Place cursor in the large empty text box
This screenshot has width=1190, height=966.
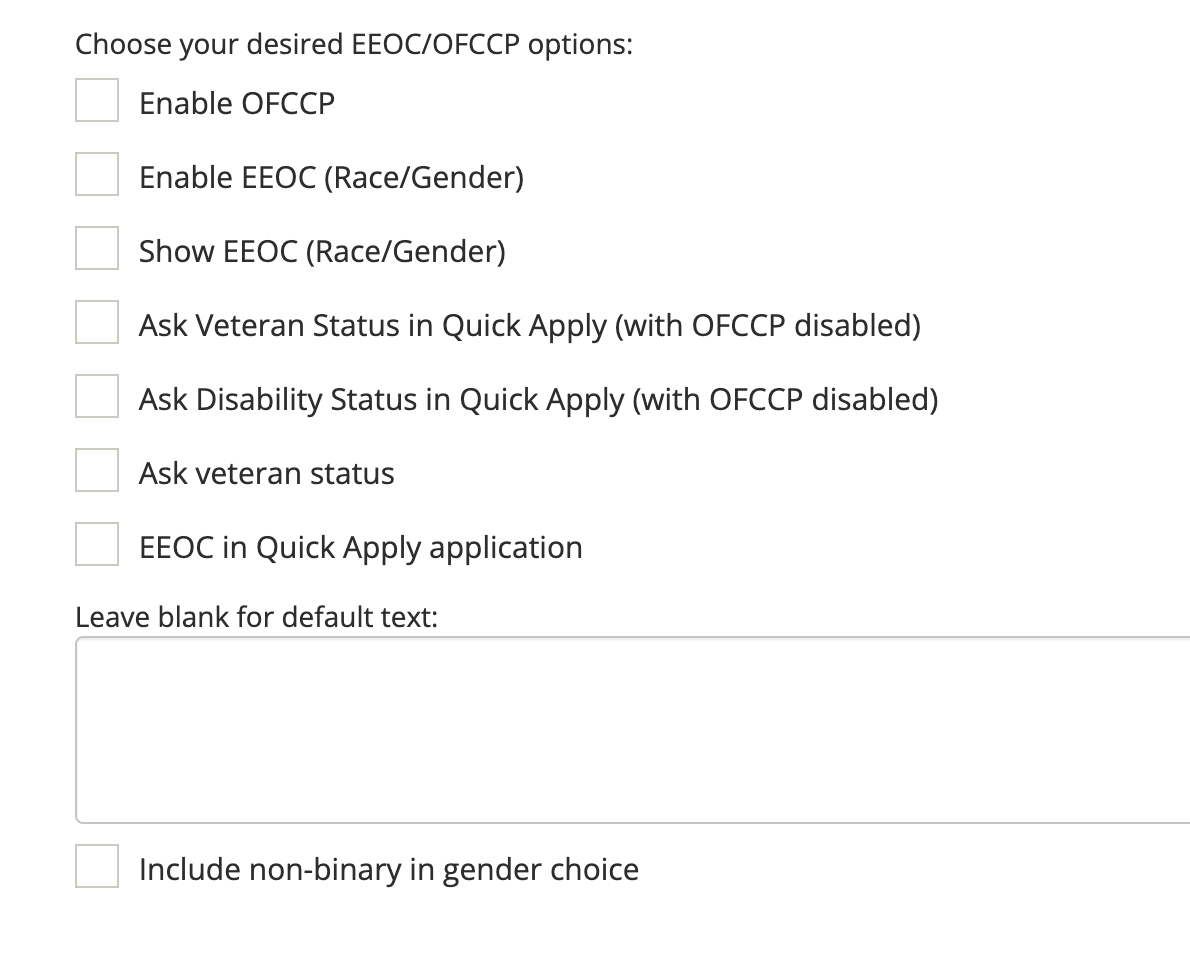tap(632, 729)
